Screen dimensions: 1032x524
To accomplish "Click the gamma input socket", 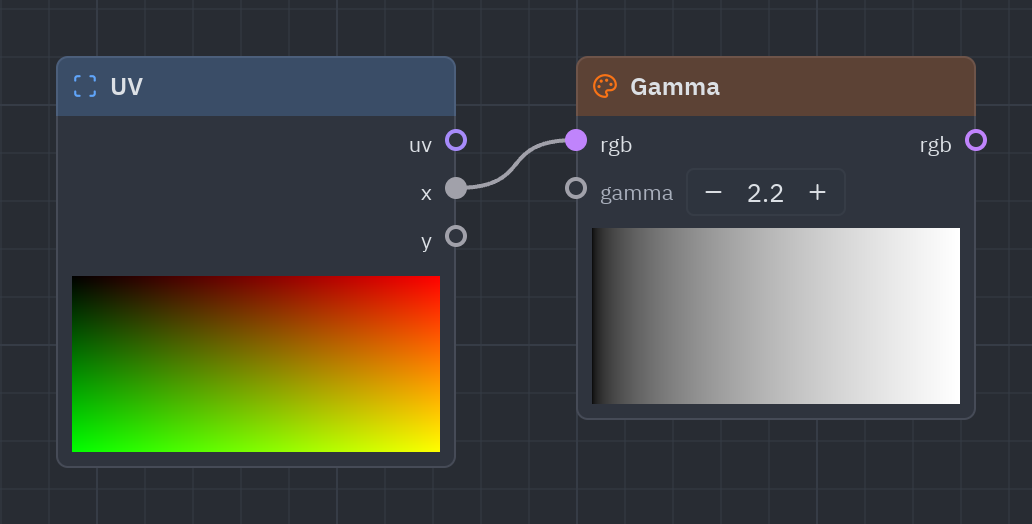I will (x=576, y=188).
